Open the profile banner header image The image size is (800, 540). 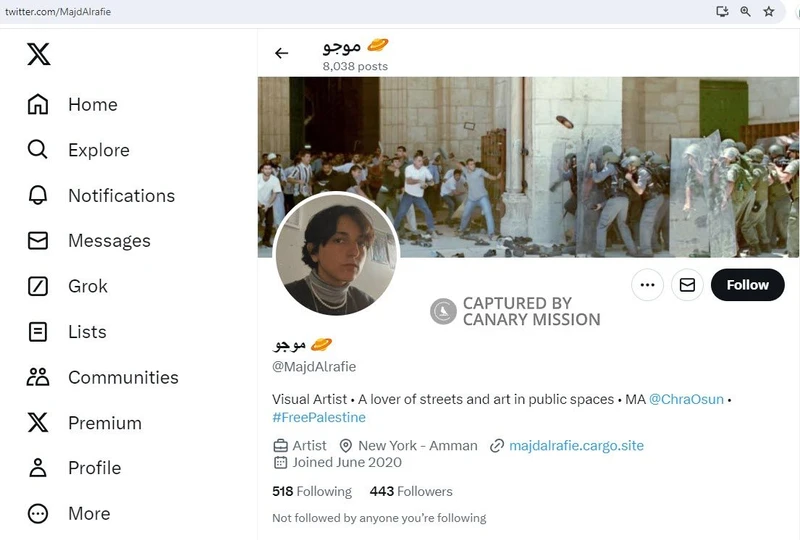[529, 167]
